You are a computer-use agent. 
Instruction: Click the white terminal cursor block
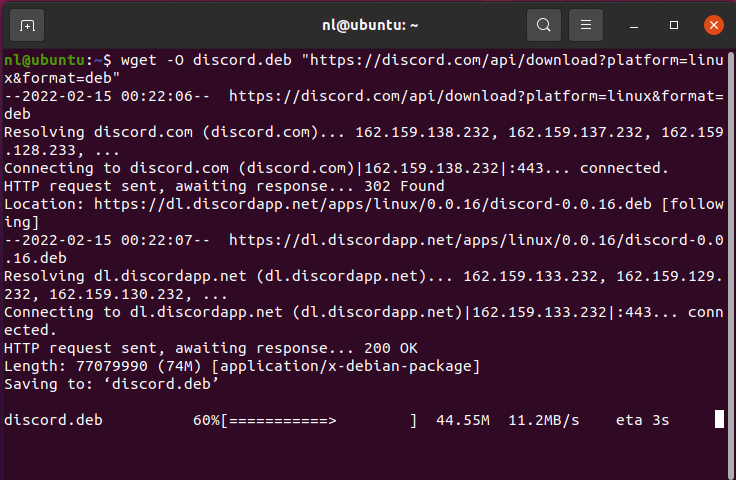(x=719, y=419)
